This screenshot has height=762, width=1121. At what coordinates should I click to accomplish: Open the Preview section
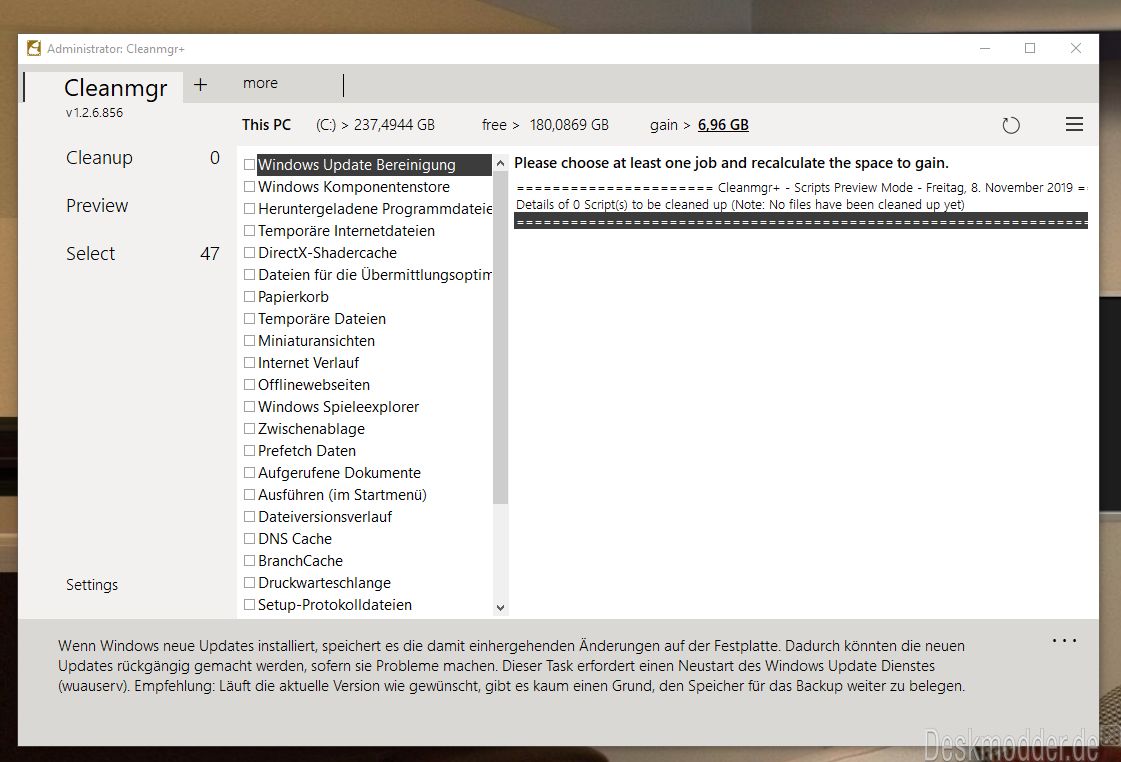tap(97, 206)
